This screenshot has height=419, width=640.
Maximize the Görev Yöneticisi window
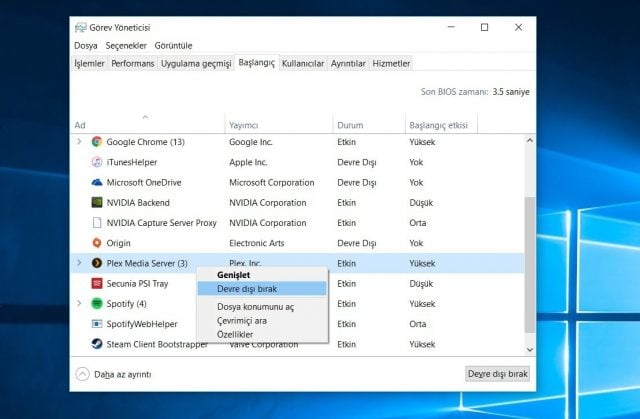click(484, 27)
